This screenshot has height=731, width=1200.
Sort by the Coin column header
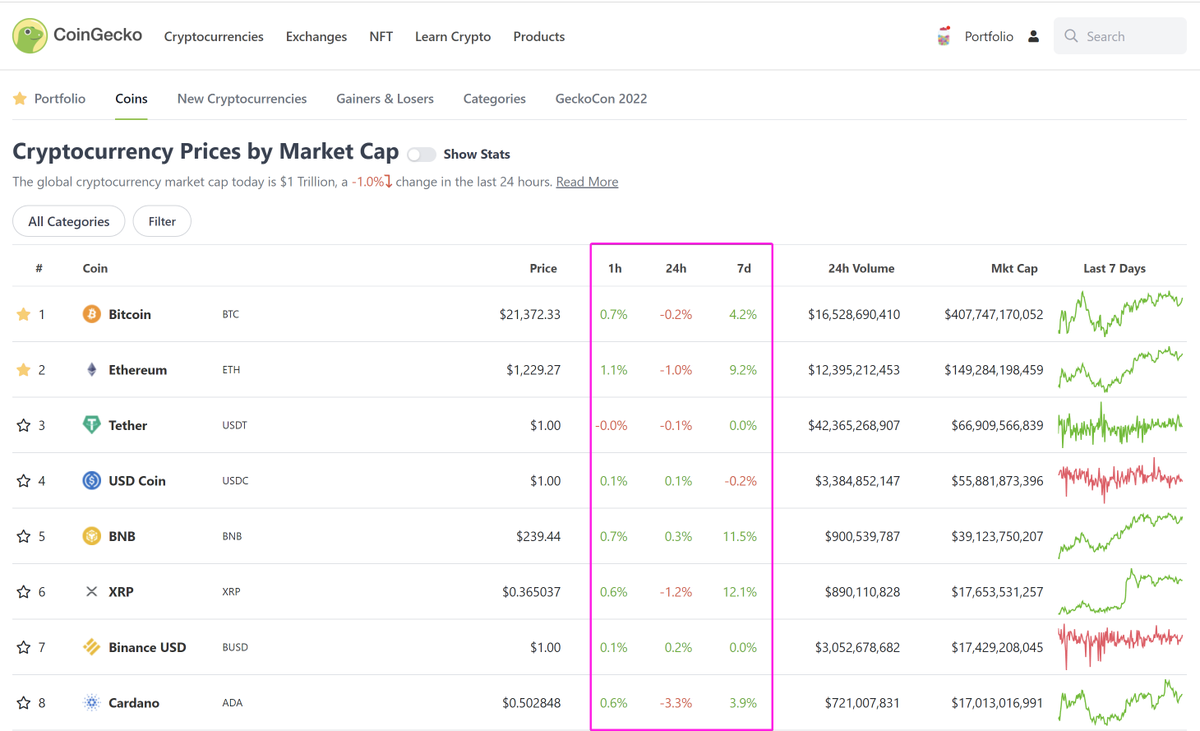[x=95, y=268]
